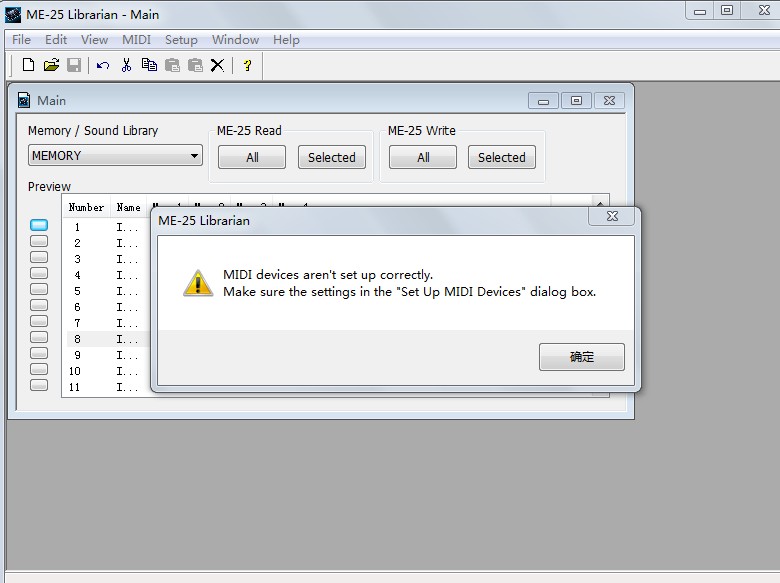Select patch row number 5
This screenshot has width=780, height=583.
click(108, 291)
